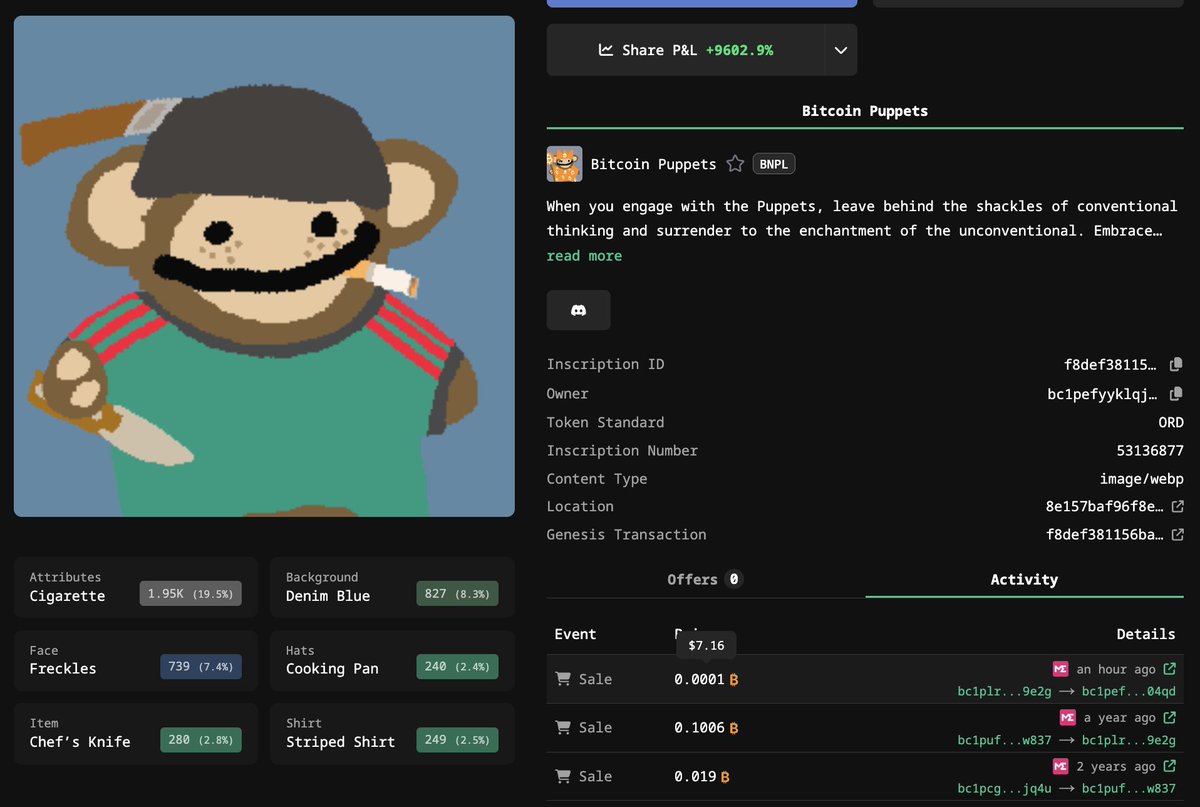
Task: Click the cart icon on the 0.019 sale row
Action: (564, 776)
